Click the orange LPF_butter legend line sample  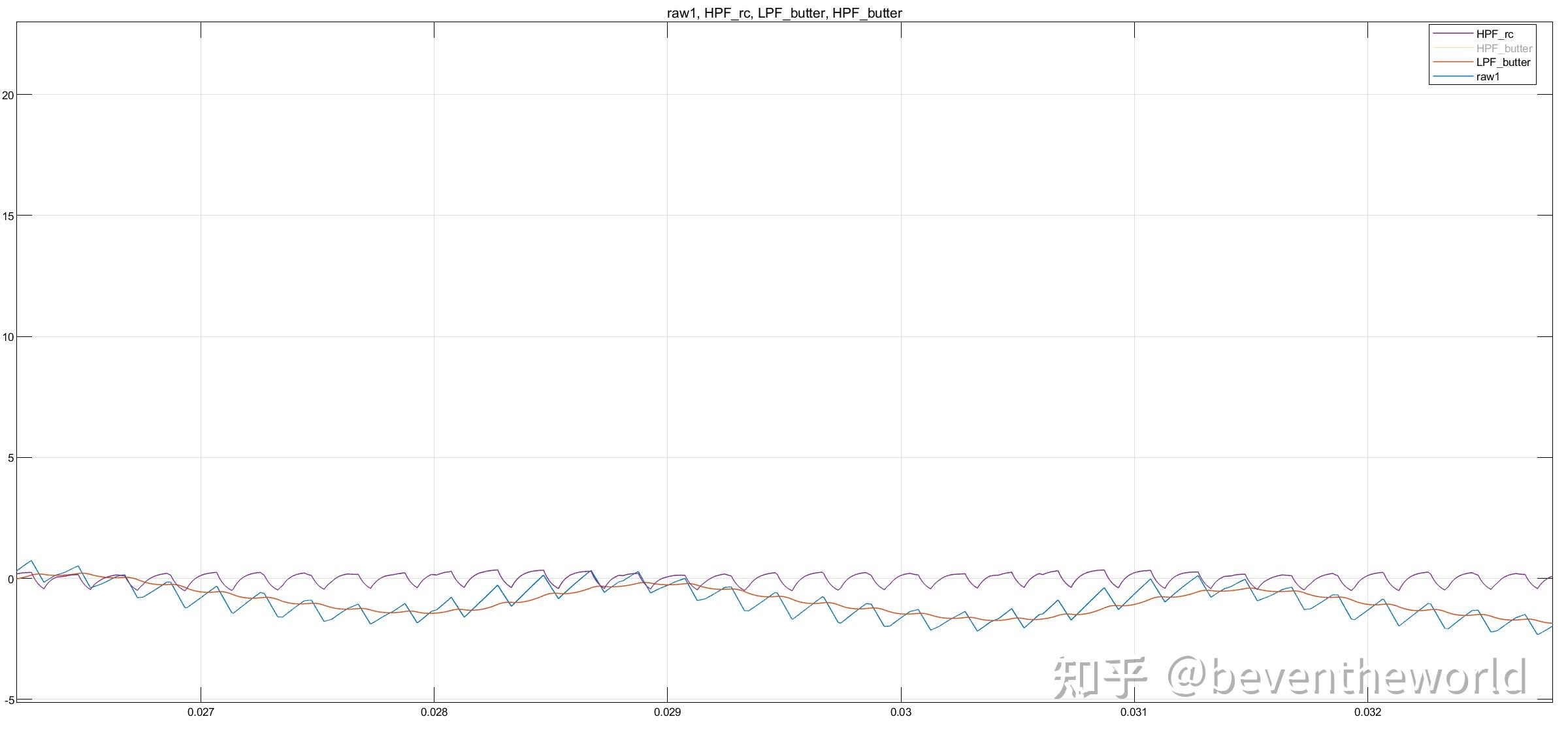(1453, 62)
